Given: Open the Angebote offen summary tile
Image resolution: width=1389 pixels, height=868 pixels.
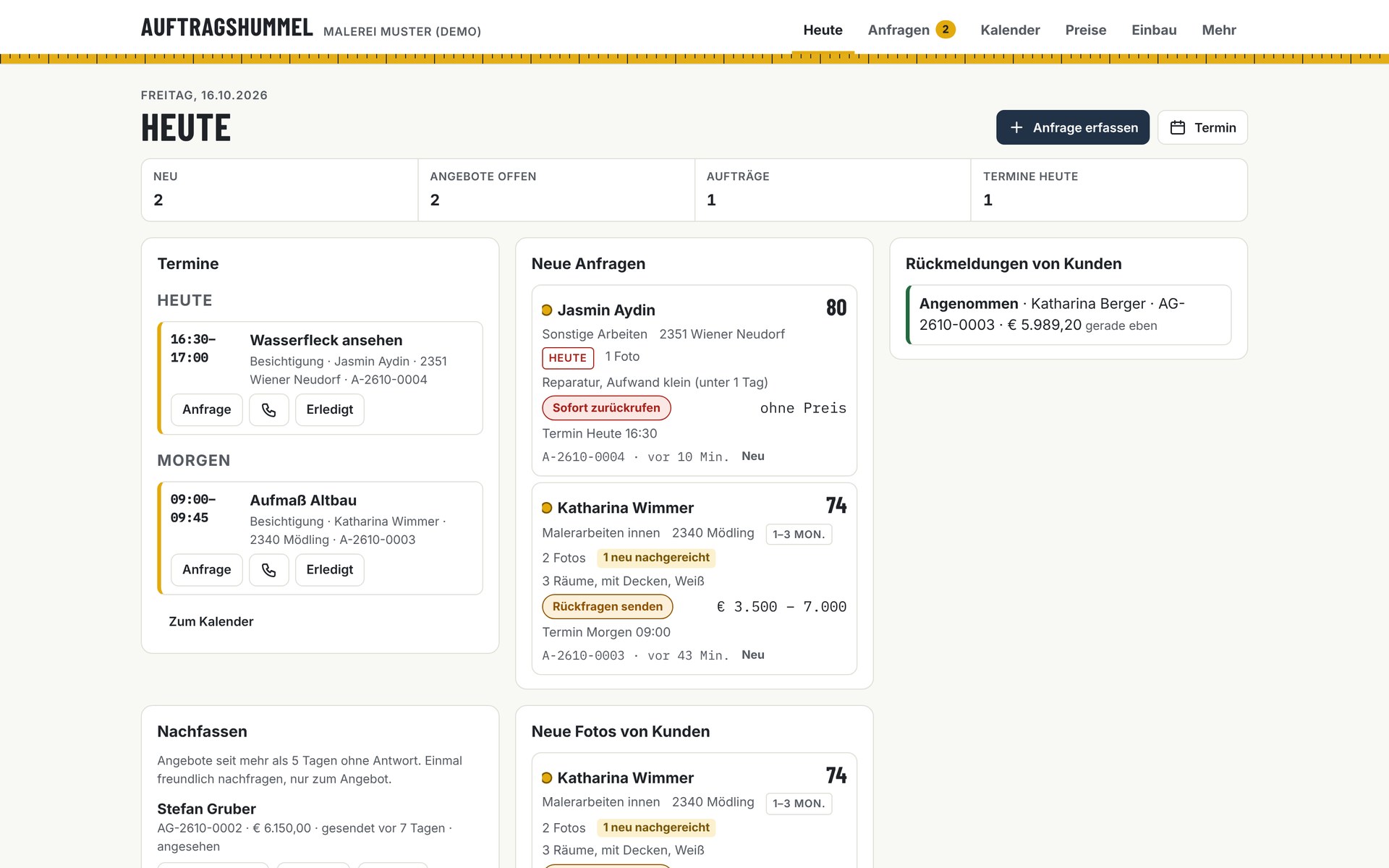Looking at the screenshot, I should point(556,190).
